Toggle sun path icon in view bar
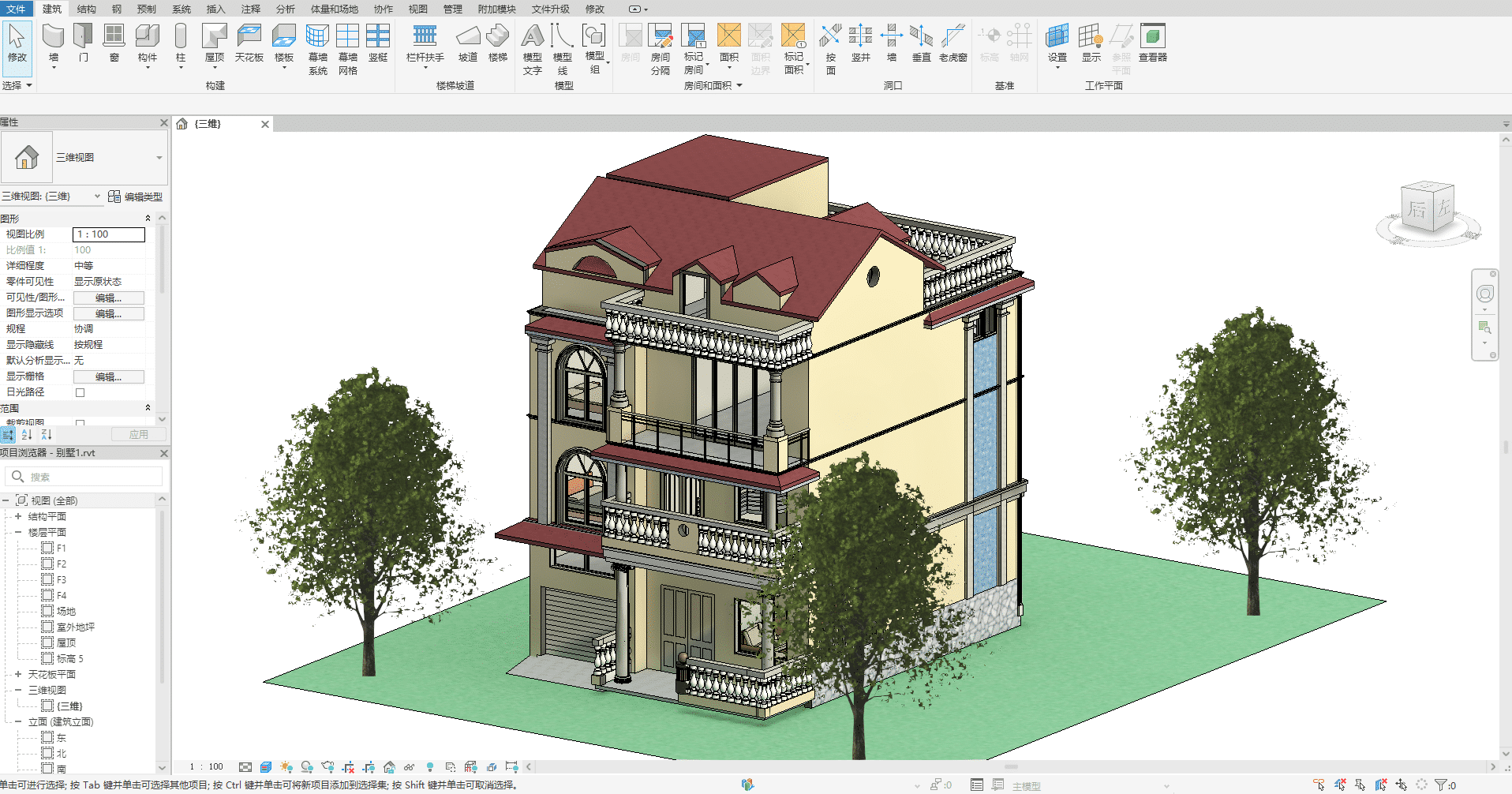The height and width of the screenshot is (794, 1512). coord(286,767)
